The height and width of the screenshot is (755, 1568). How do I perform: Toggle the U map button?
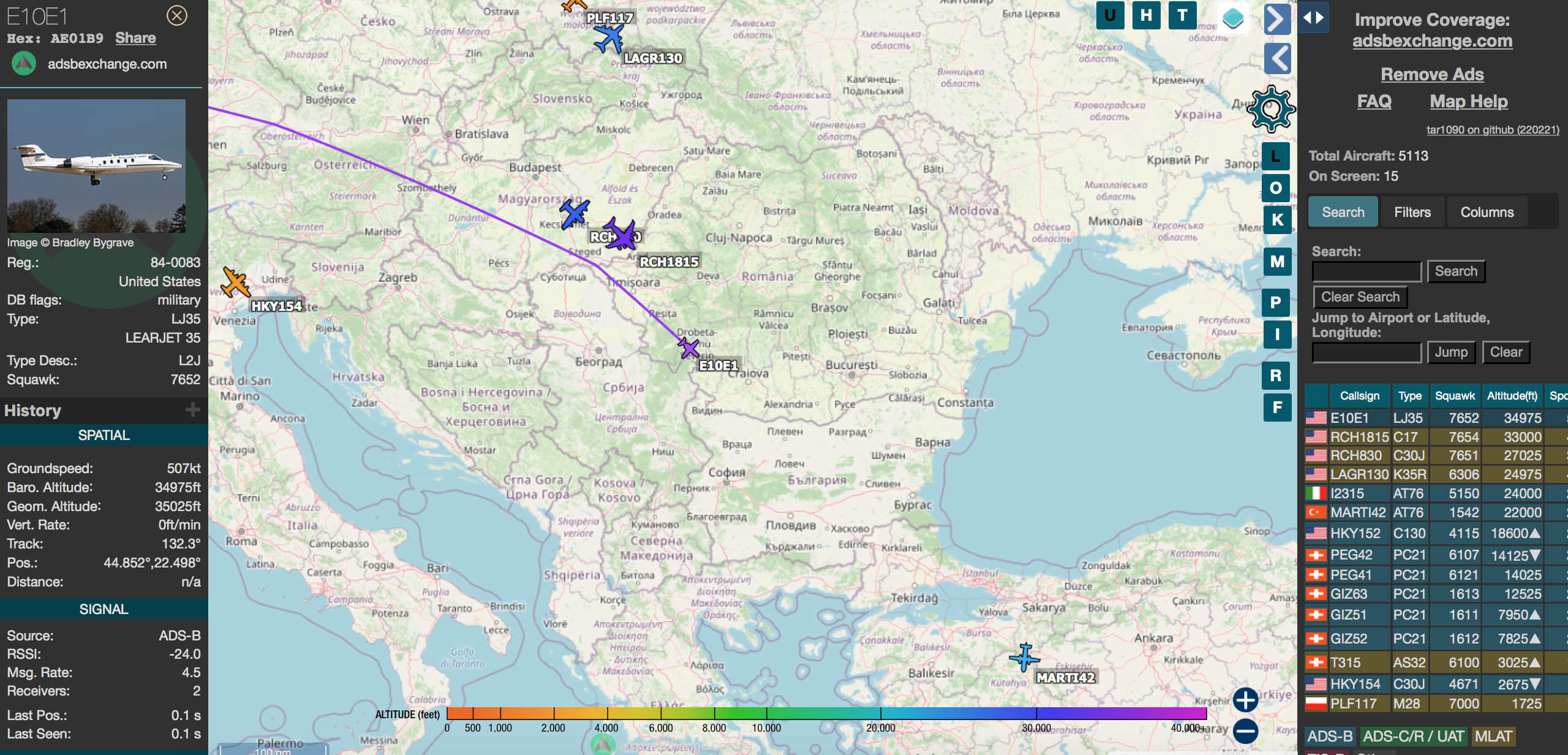(x=1110, y=15)
